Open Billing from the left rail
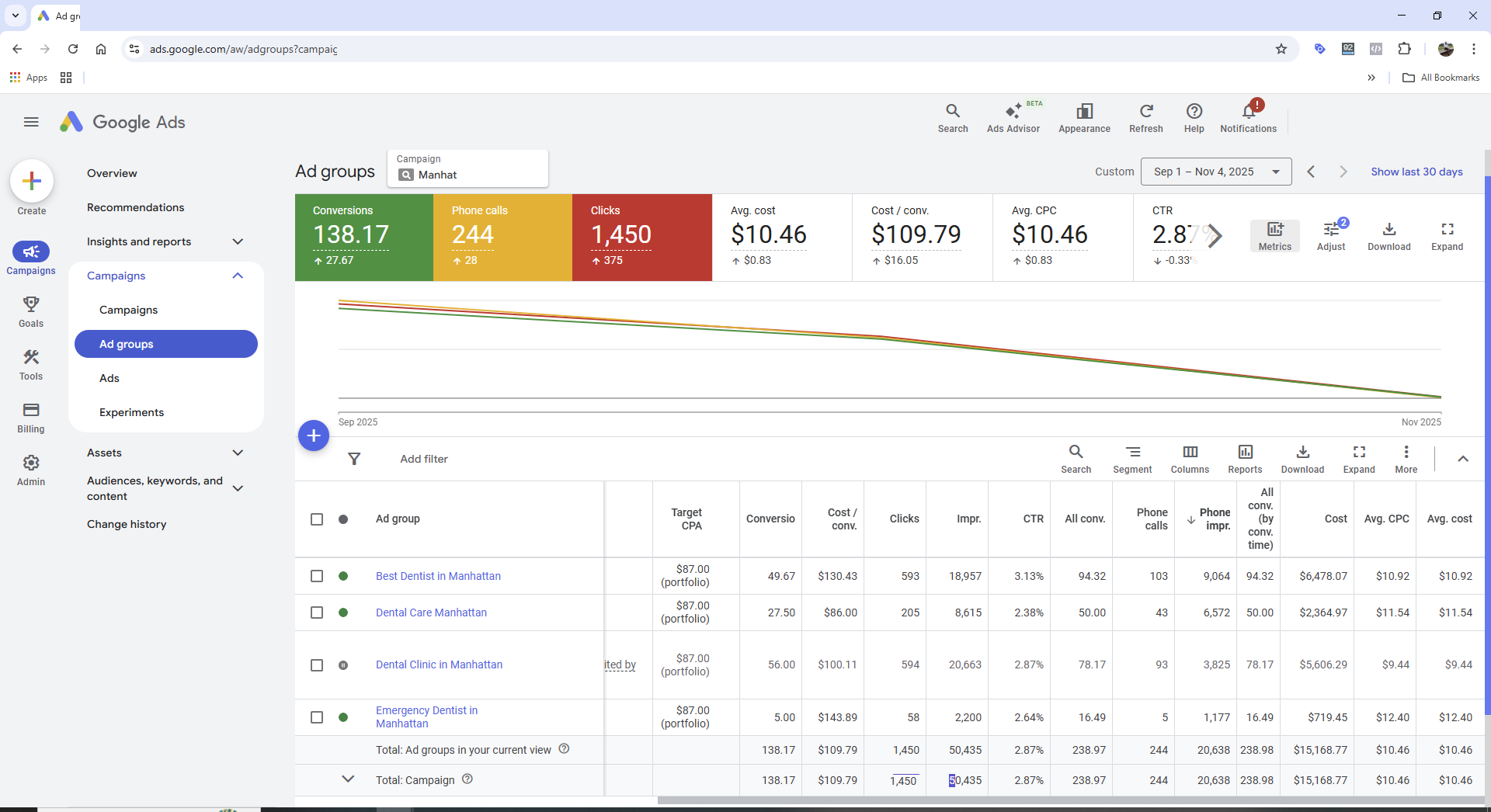The height and width of the screenshot is (812, 1491). [31, 418]
